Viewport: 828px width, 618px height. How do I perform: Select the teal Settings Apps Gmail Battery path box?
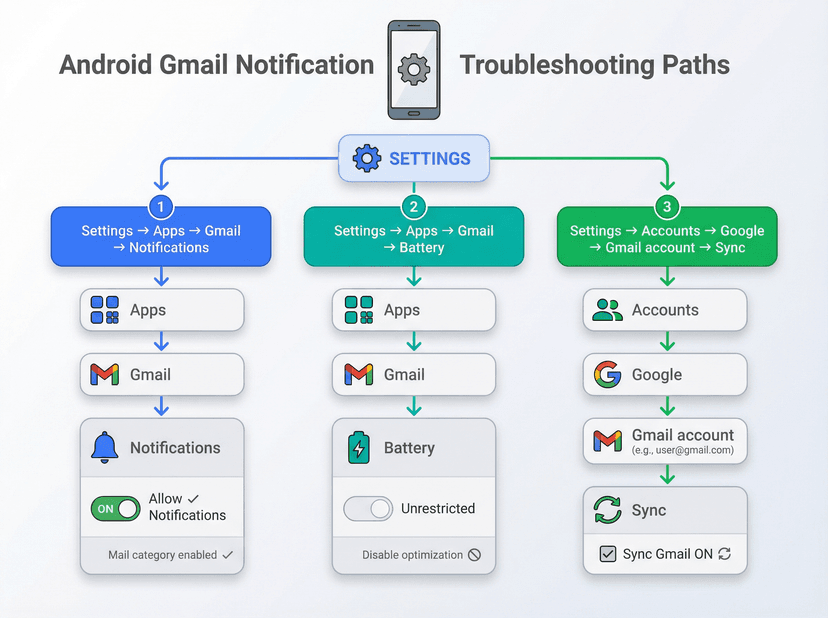click(x=414, y=237)
